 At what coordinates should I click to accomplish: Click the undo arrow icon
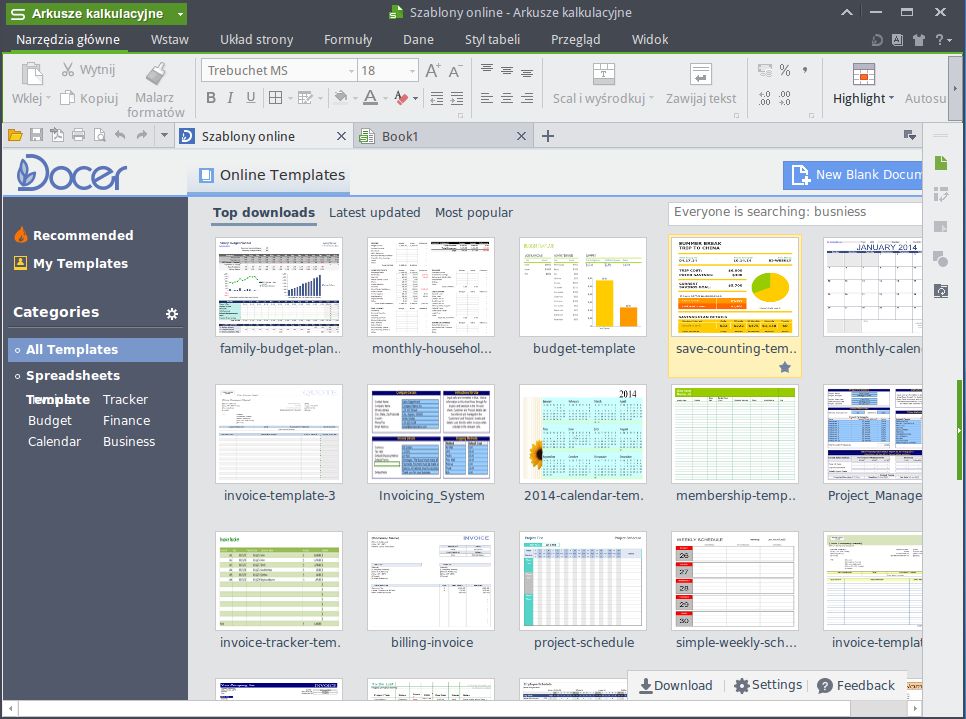120,135
